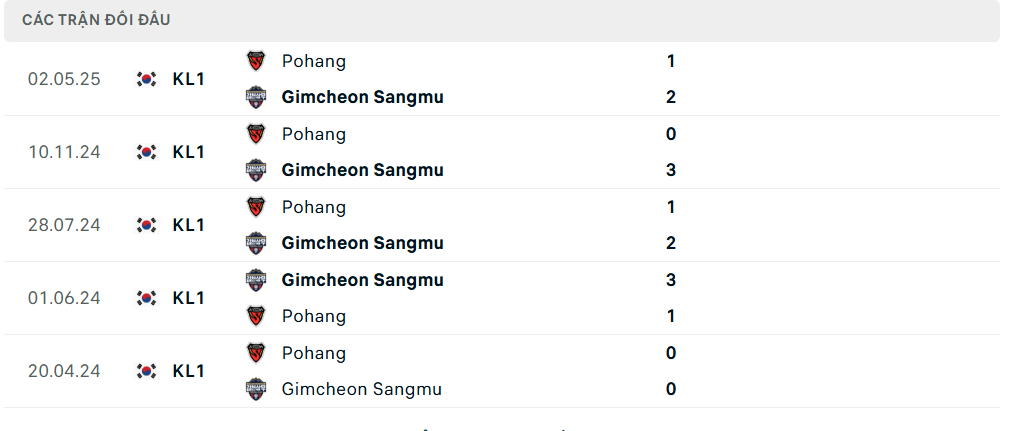This screenshot has width=1010, height=431.
Task: Open KL1 league link for 28.07.24
Action: pyautogui.click(x=189, y=225)
